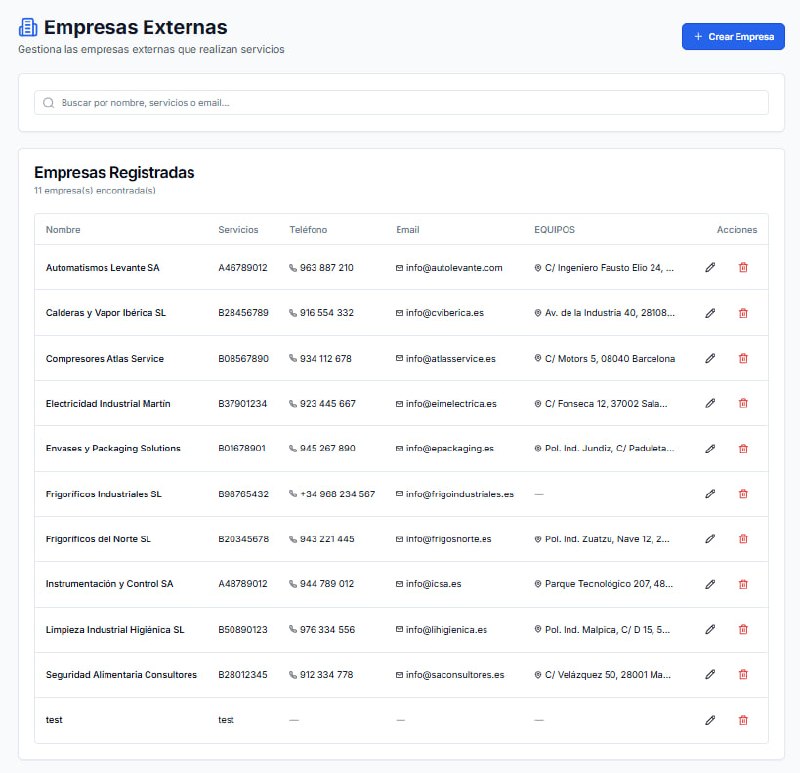Delete Frigoríficos del Norte SL entry
Image resolution: width=800 pixels, height=773 pixels.
pyautogui.click(x=743, y=539)
